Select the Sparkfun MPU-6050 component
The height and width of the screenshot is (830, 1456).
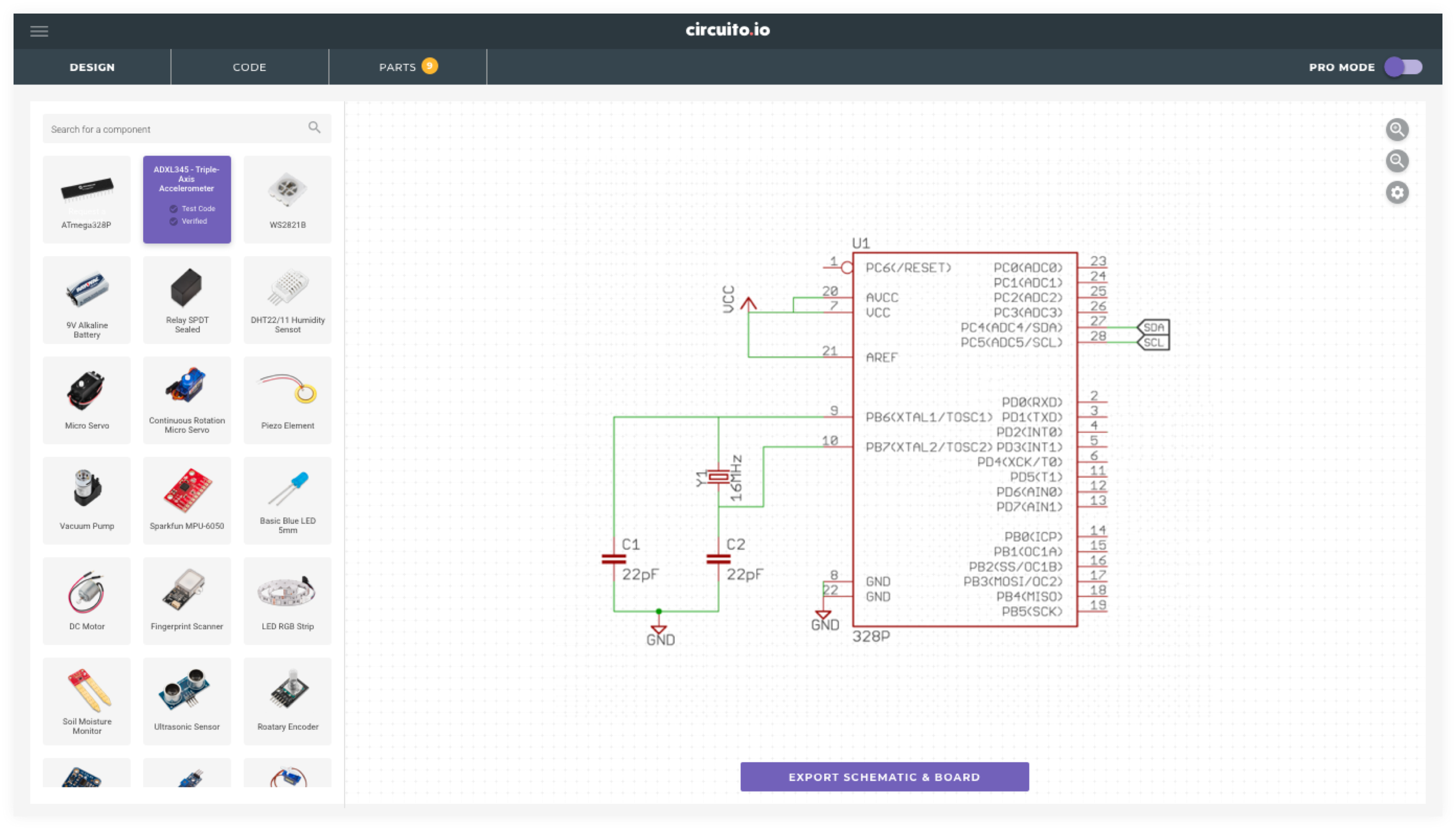tap(187, 501)
